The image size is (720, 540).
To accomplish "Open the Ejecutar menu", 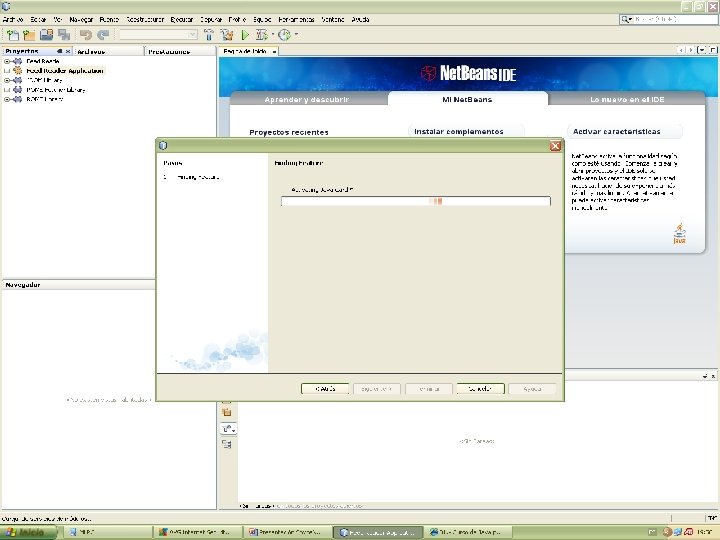I will coord(181,19).
